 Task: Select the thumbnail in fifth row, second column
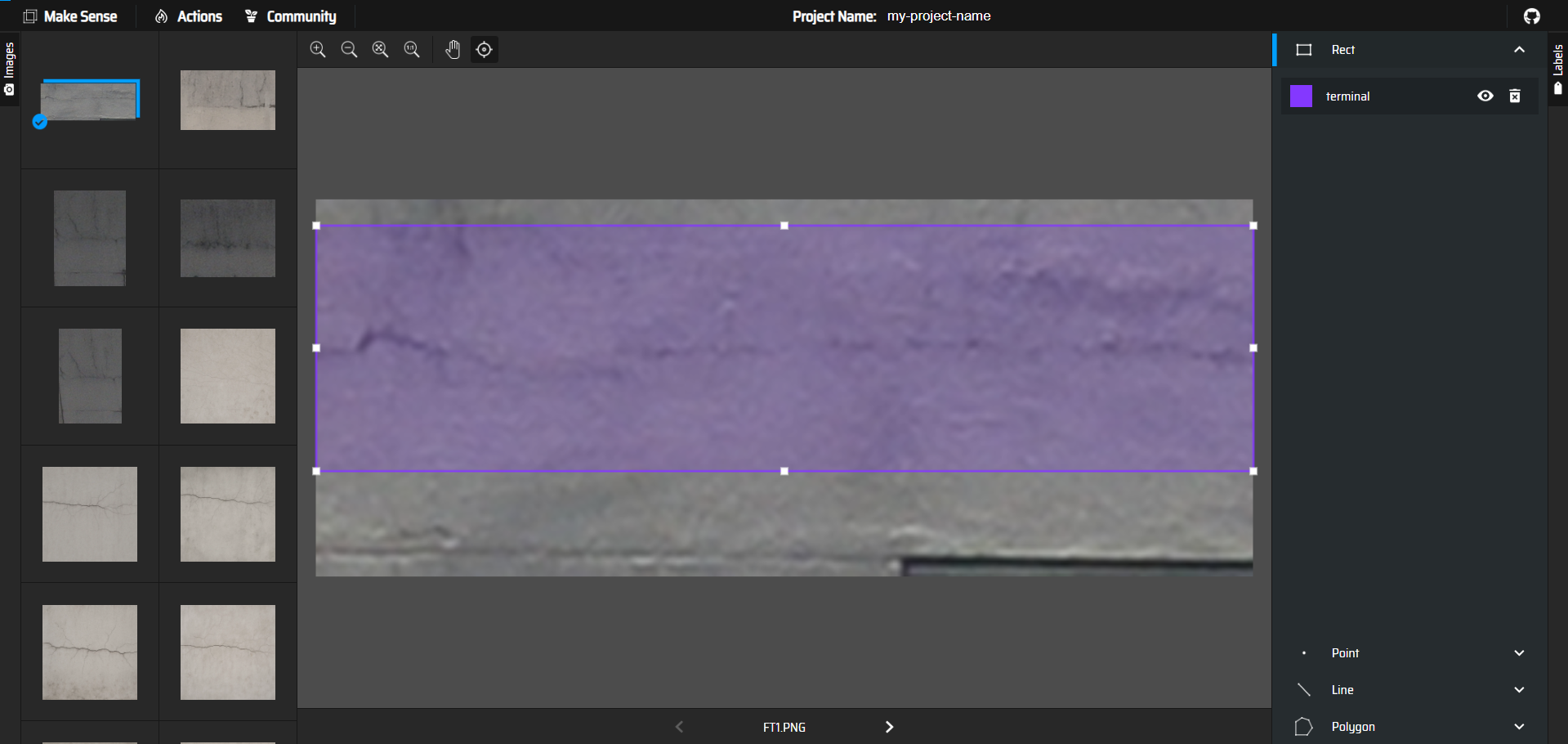pyautogui.click(x=228, y=652)
